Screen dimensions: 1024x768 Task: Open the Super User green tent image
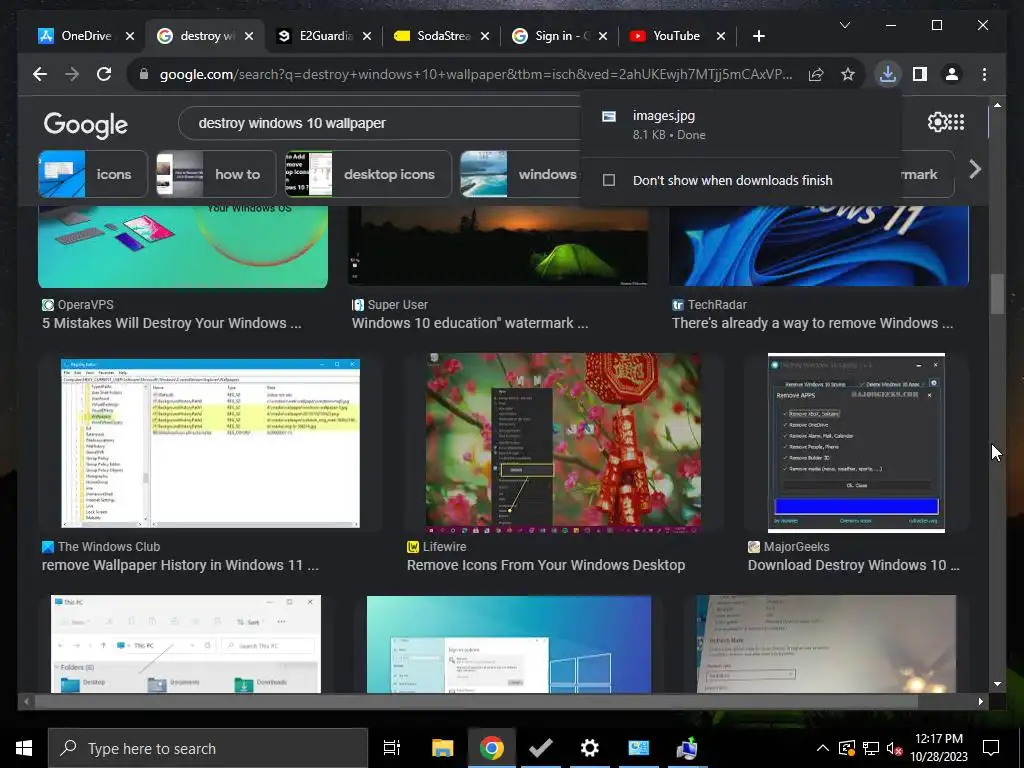pyautogui.click(x=498, y=246)
